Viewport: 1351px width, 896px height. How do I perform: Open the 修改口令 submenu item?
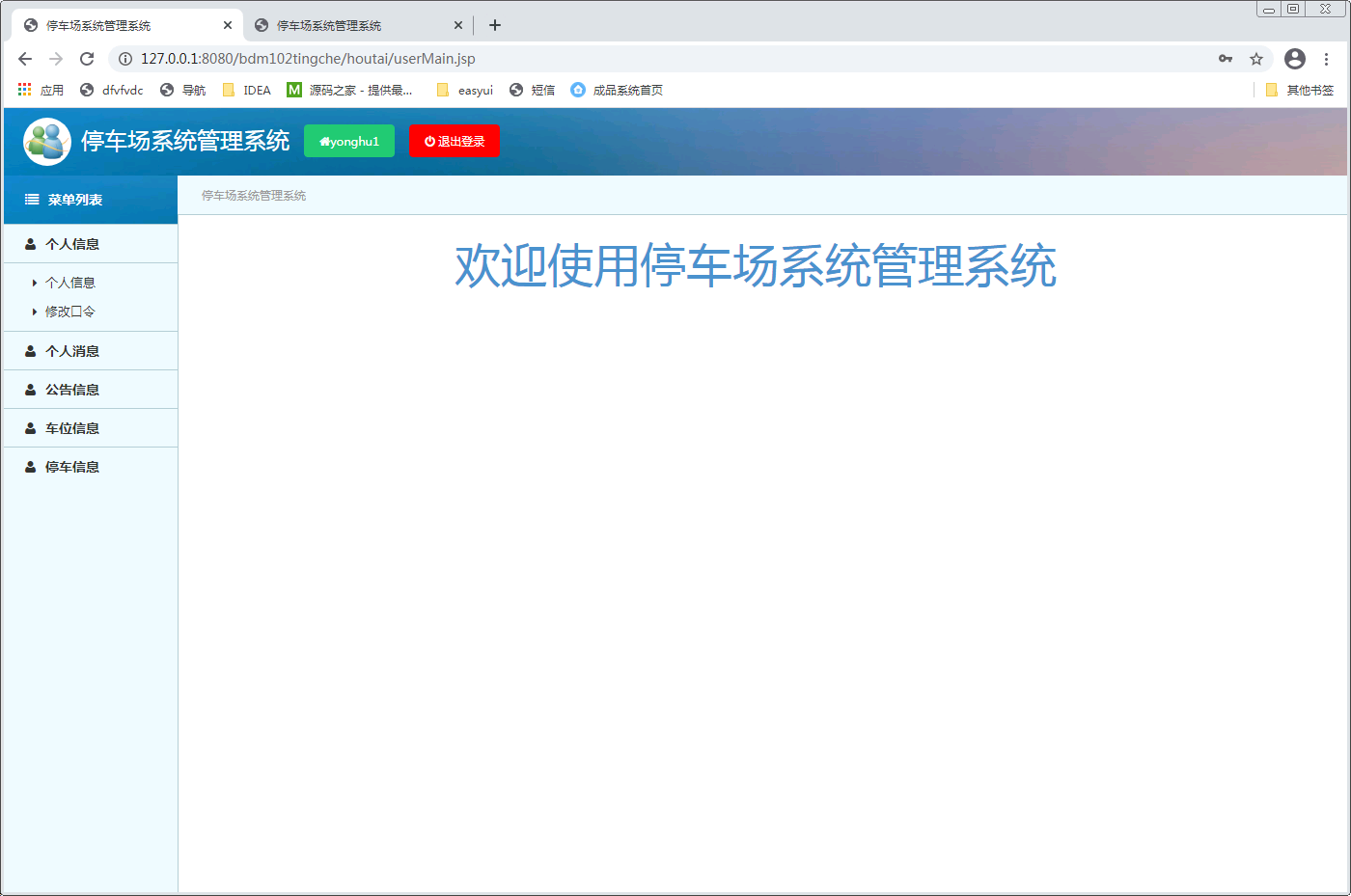pos(70,312)
